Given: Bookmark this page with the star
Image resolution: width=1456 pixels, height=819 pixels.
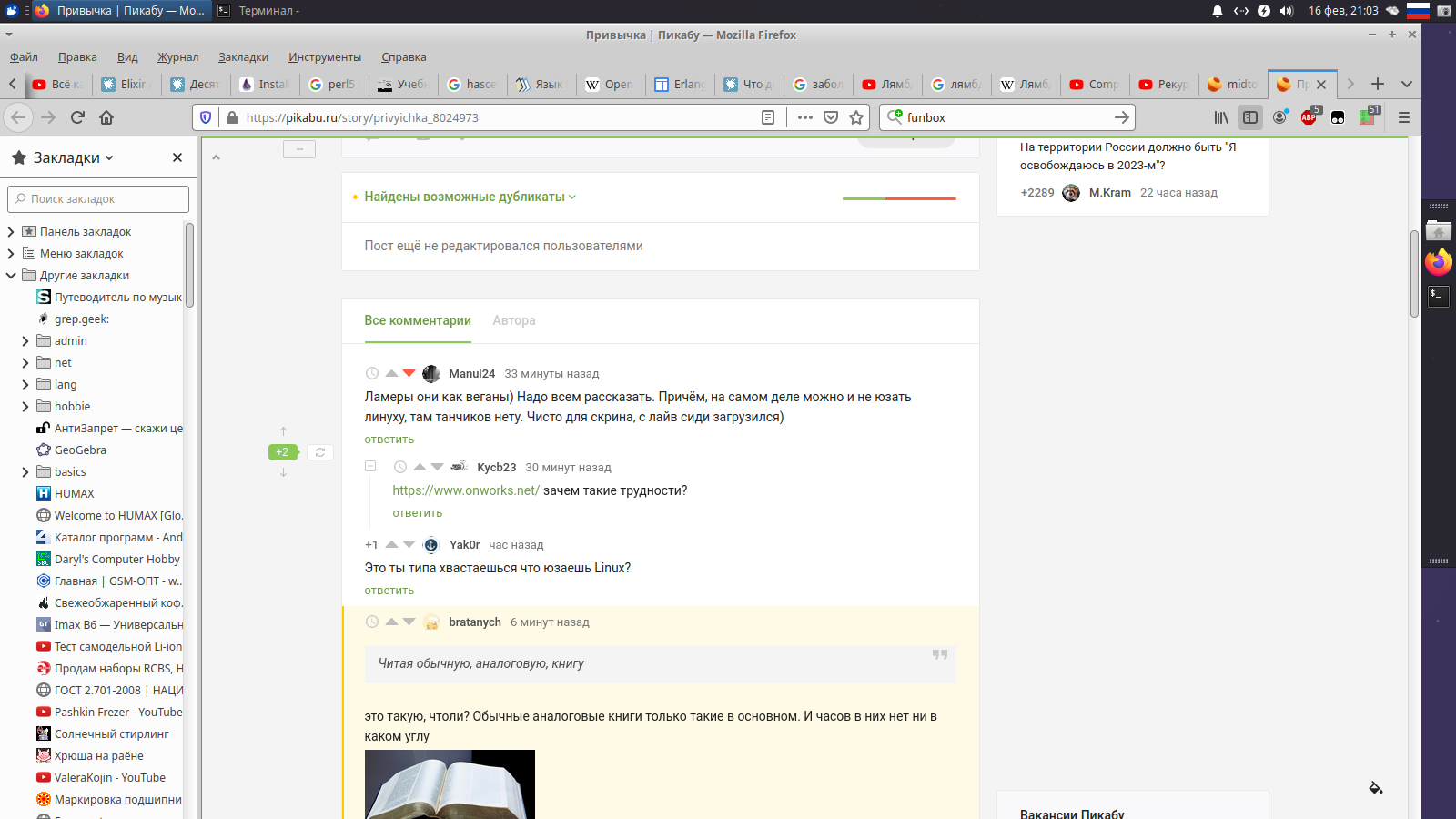Looking at the screenshot, I should (856, 117).
